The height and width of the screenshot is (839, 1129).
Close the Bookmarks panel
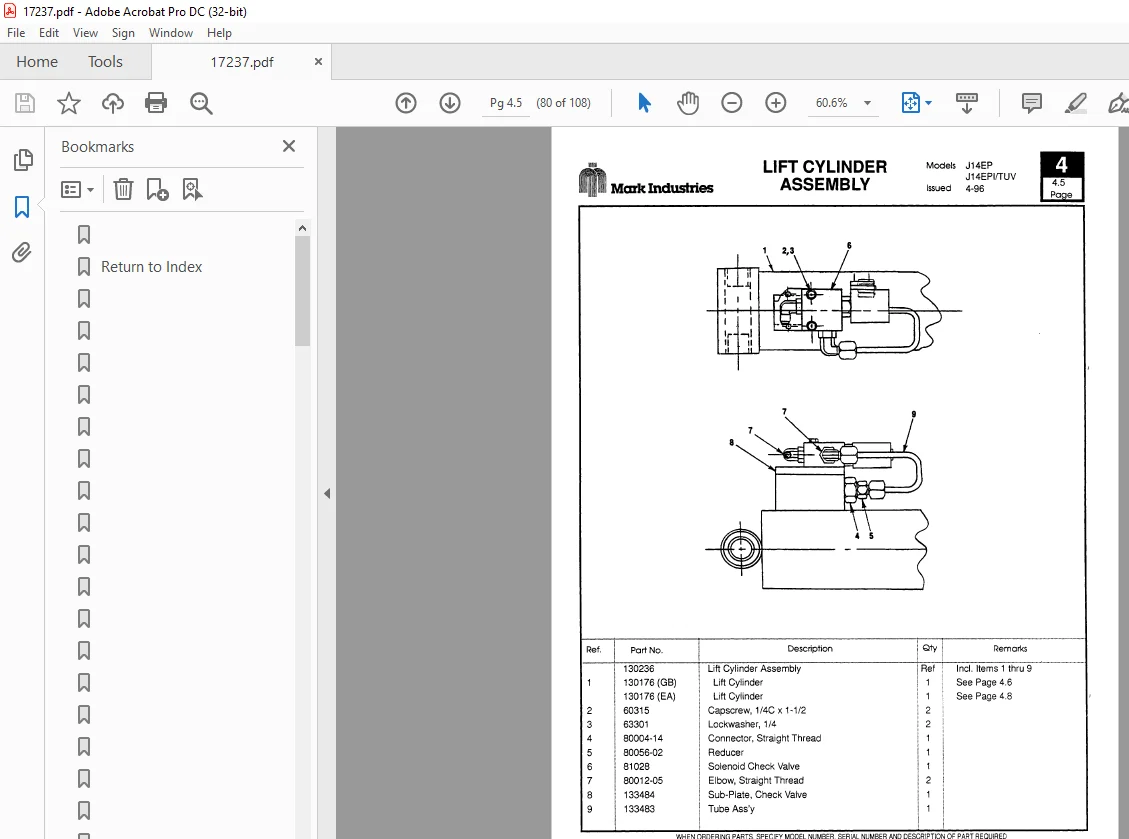(289, 146)
